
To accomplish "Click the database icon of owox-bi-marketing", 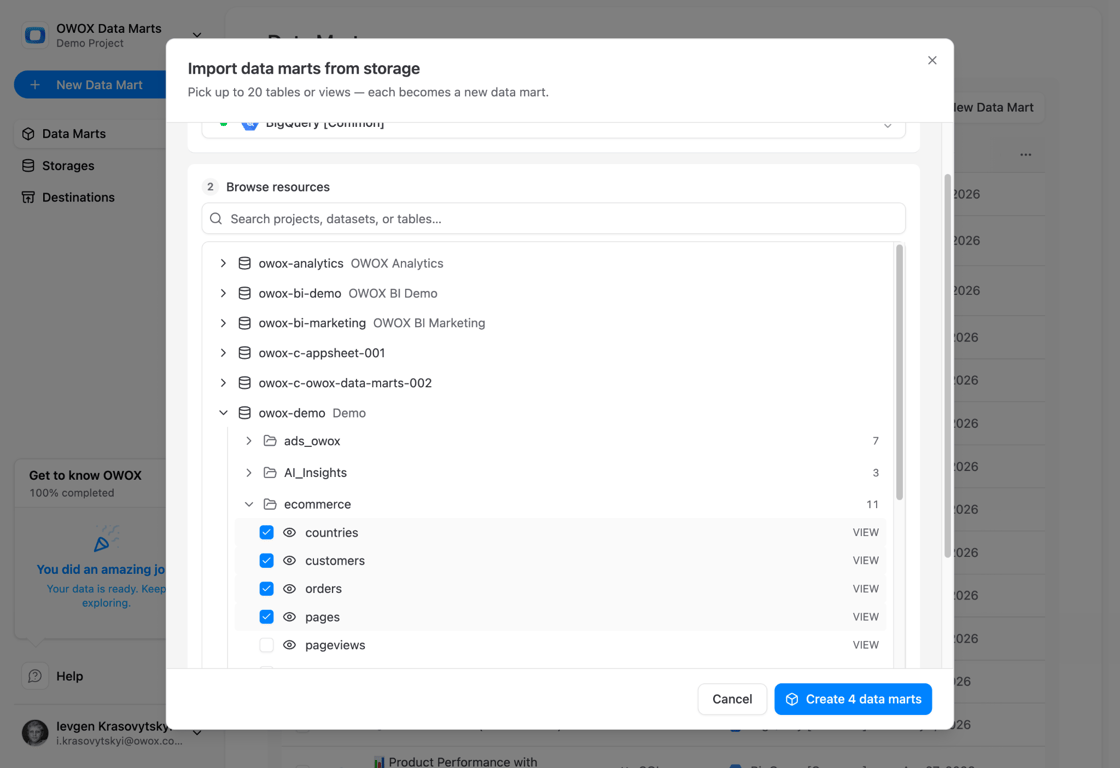I will tap(244, 323).
